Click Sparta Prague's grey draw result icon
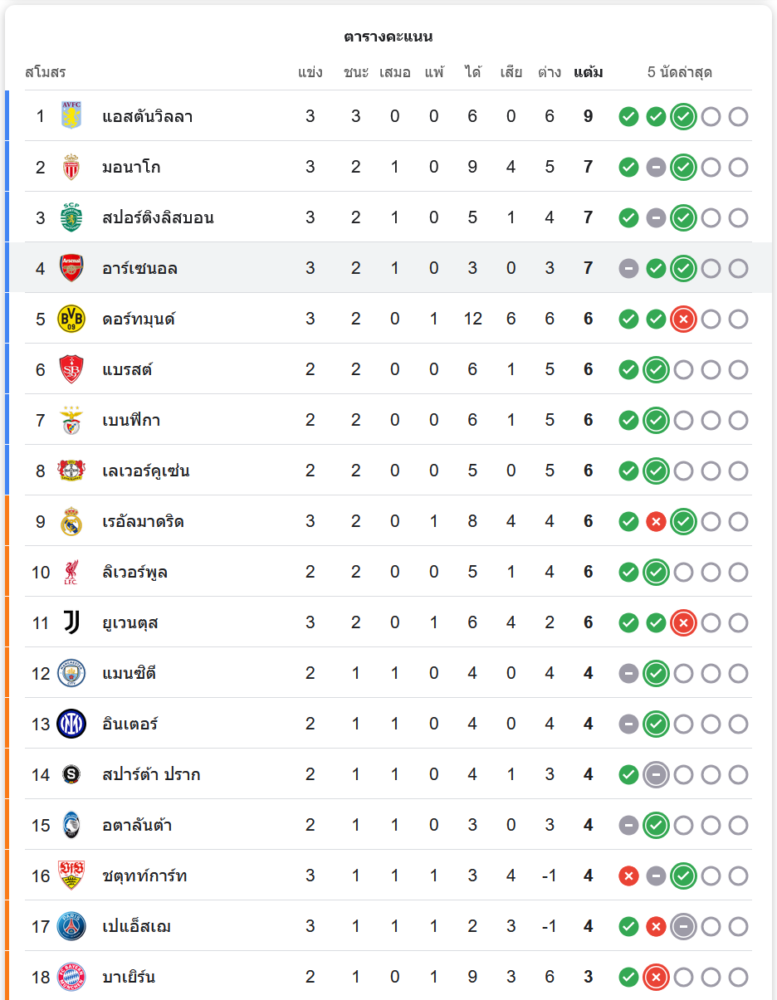The width and height of the screenshot is (777, 1000). click(x=656, y=775)
